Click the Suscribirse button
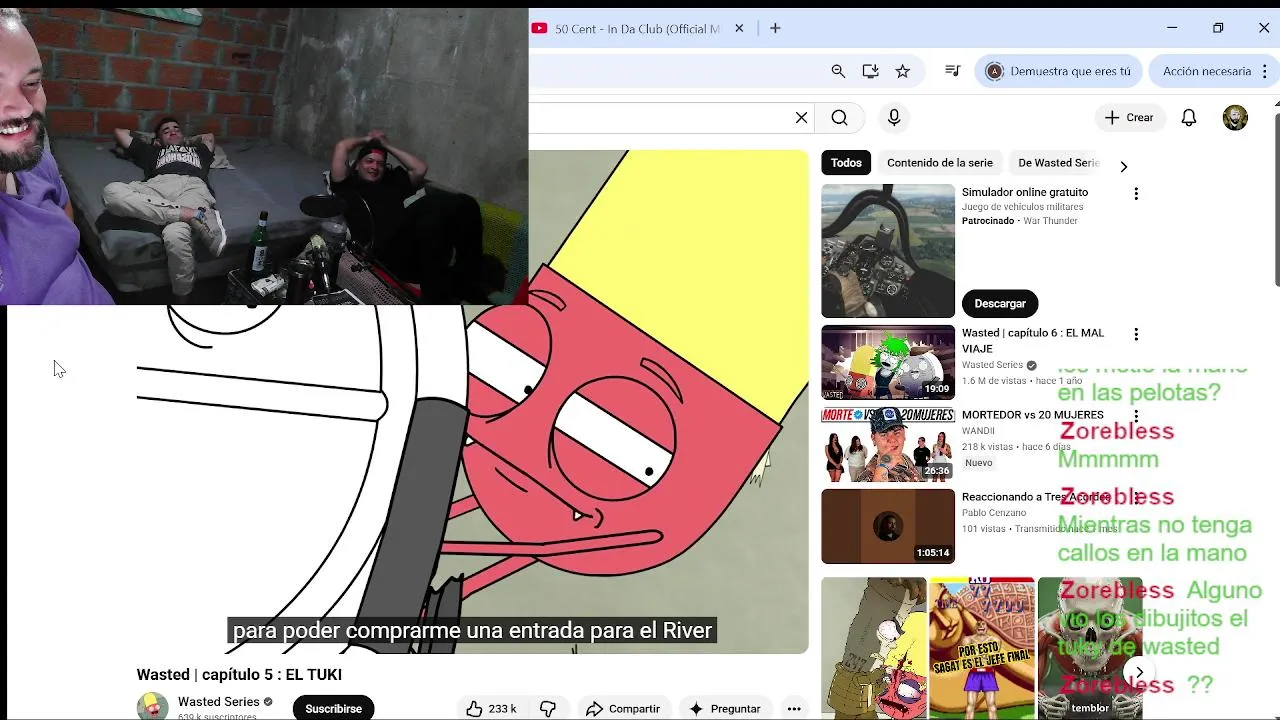 (333, 708)
